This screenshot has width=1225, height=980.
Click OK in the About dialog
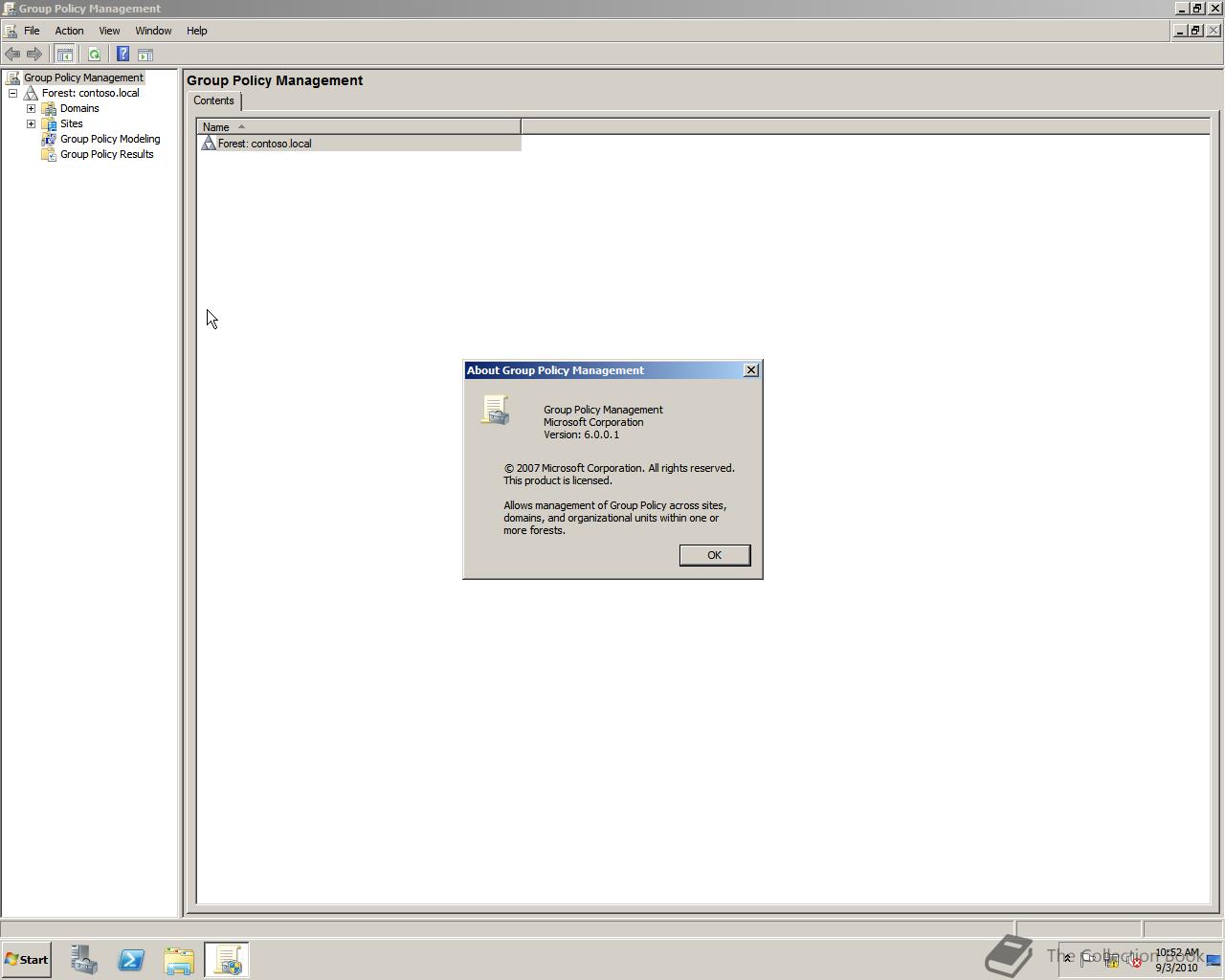714,555
